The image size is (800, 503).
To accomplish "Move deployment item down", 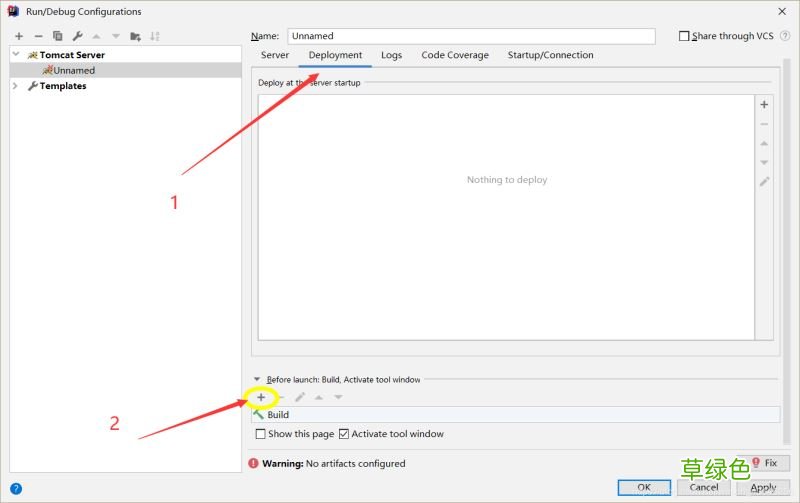I will pyautogui.click(x=764, y=162).
